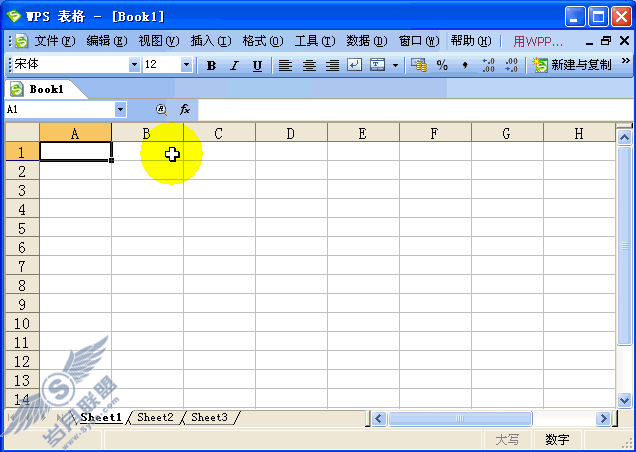636x452 pixels.
Task: Open the 插入 menu
Action: coord(211,41)
